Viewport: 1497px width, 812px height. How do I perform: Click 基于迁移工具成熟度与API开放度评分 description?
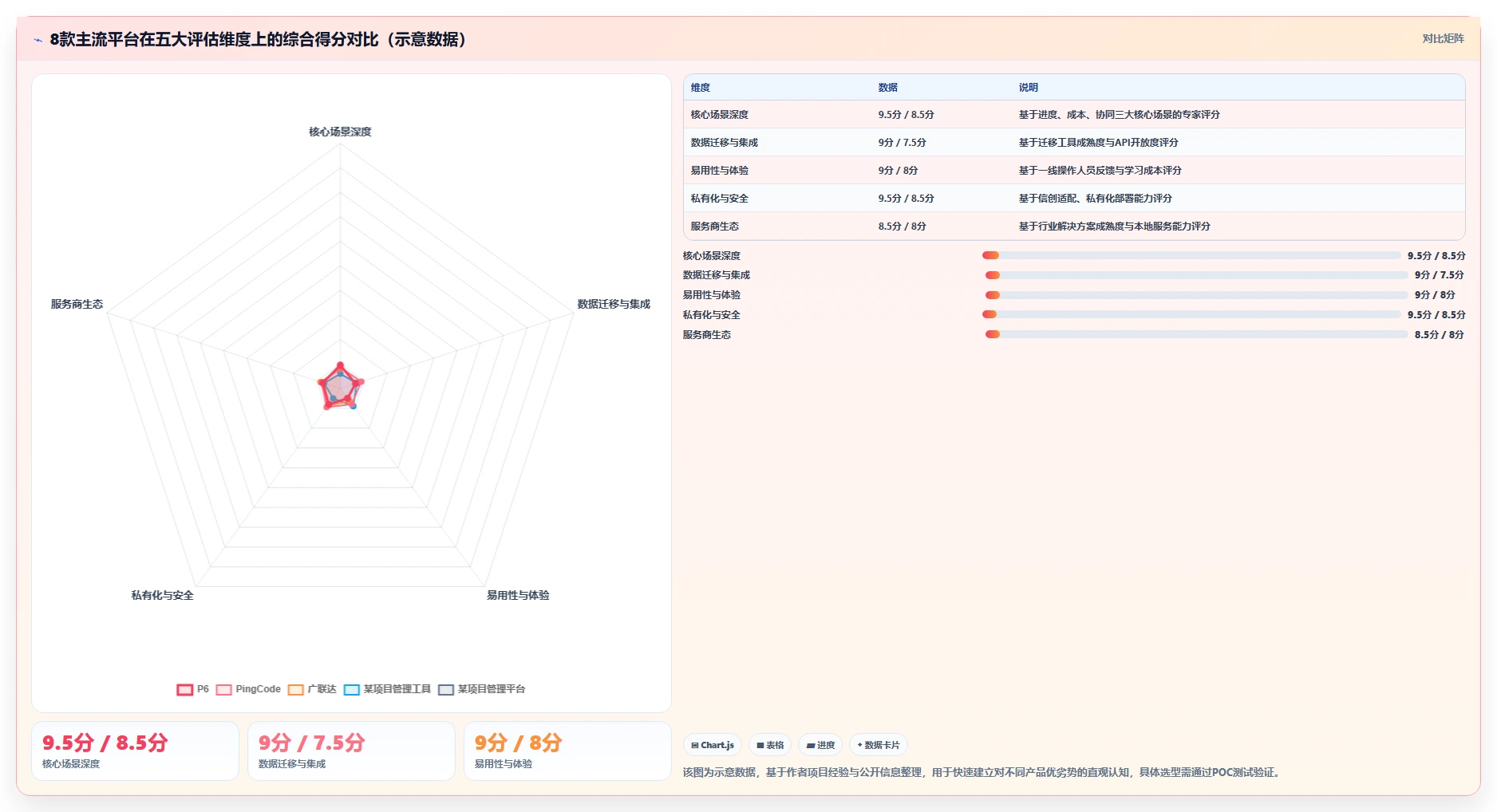click(x=1099, y=143)
